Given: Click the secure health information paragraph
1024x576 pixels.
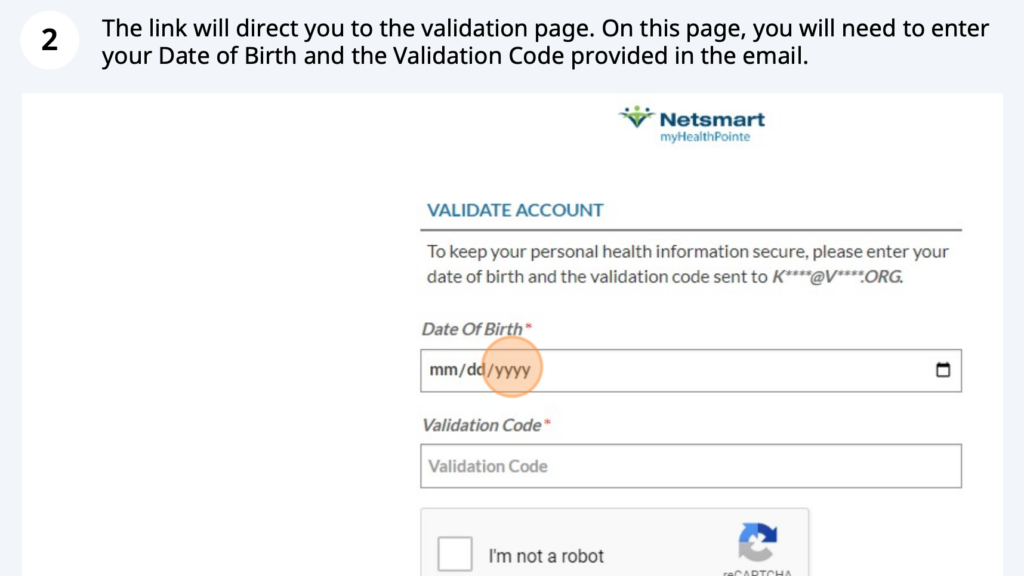Looking at the screenshot, I should [x=688, y=264].
